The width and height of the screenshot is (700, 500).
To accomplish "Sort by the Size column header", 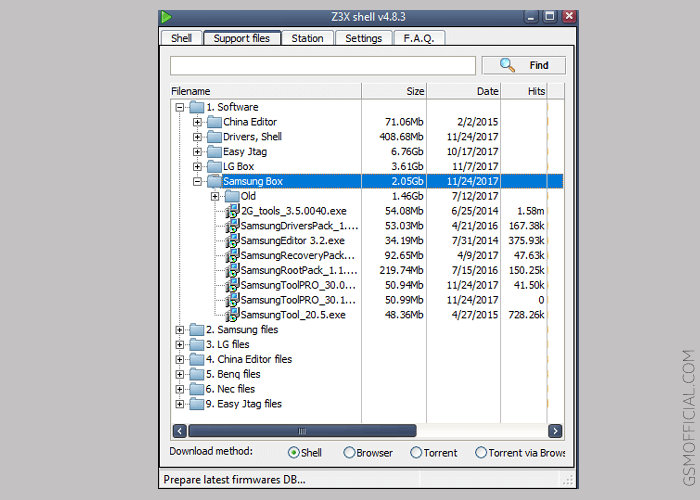I will coord(394,91).
